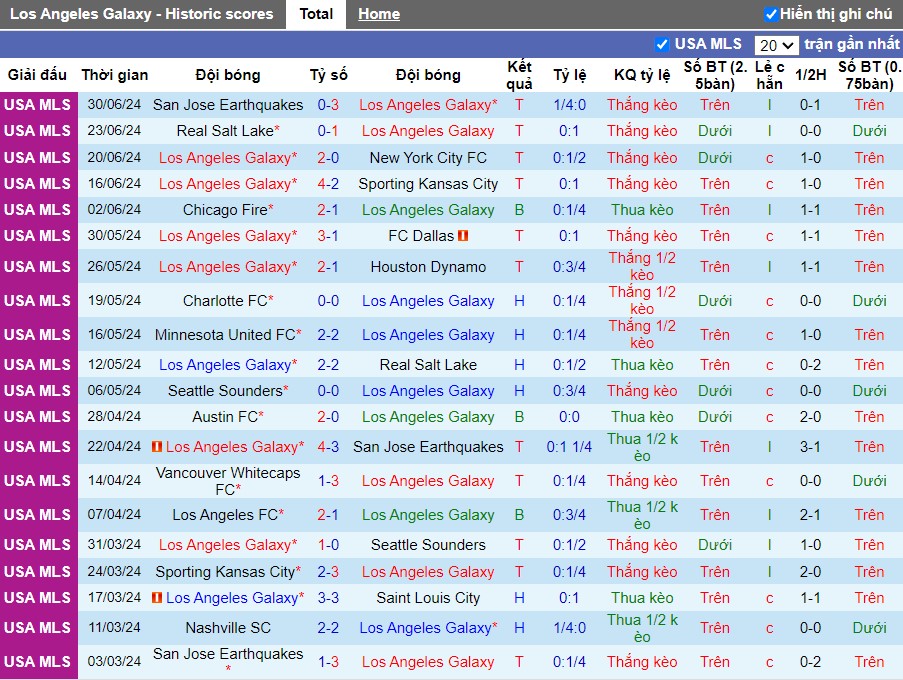The width and height of the screenshot is (903, 680).
Task: Click result H in Charlotte FC row
Action: [x=519, y=301]
